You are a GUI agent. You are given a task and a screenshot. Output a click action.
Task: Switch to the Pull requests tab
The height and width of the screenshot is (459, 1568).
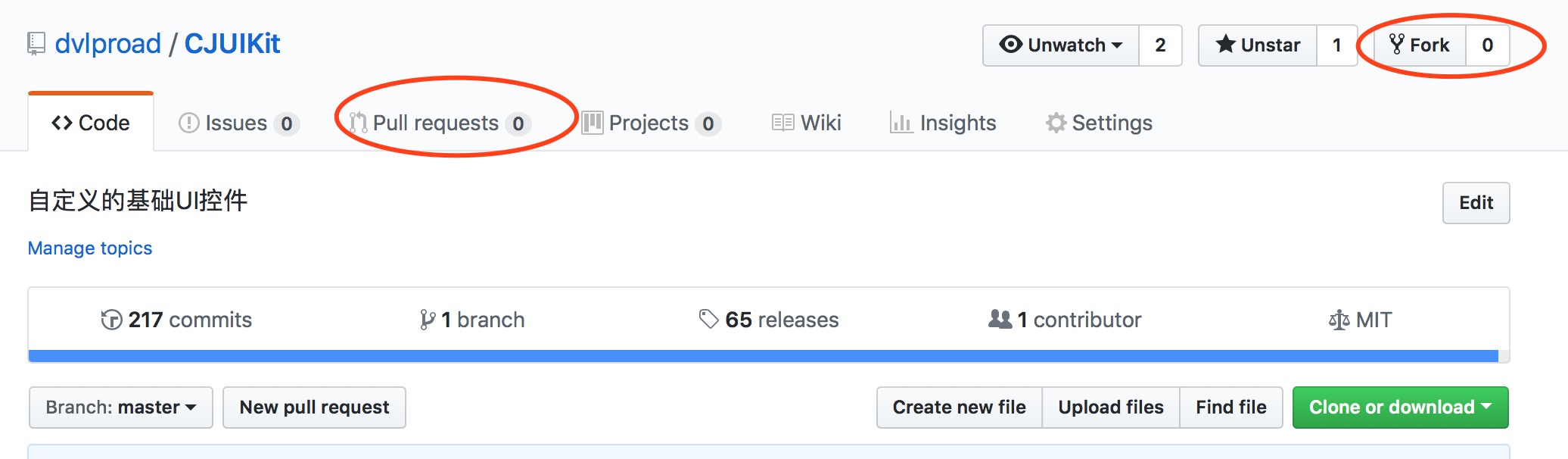pos(435,123)
